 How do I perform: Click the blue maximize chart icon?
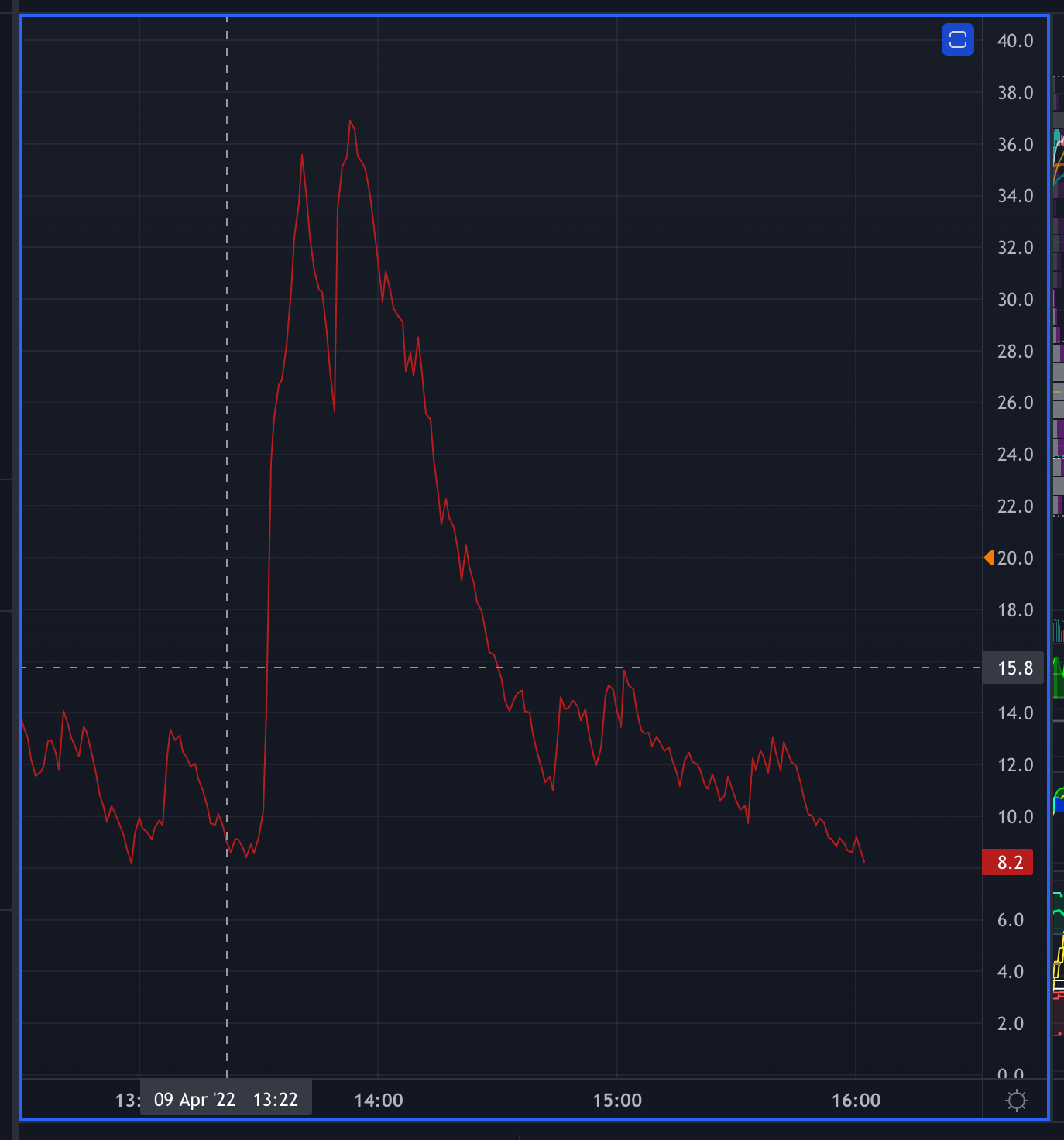point(958,39)
